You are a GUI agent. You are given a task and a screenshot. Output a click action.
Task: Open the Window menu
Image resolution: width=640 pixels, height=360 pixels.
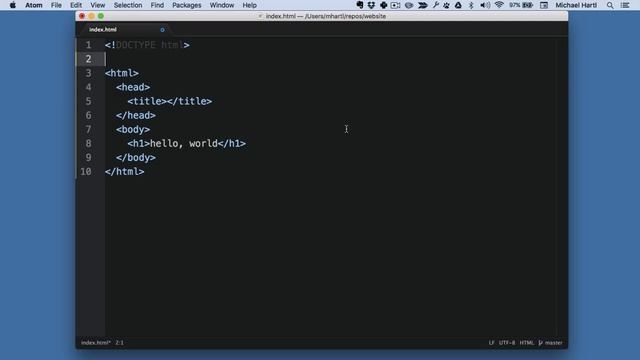coord(222,5)
